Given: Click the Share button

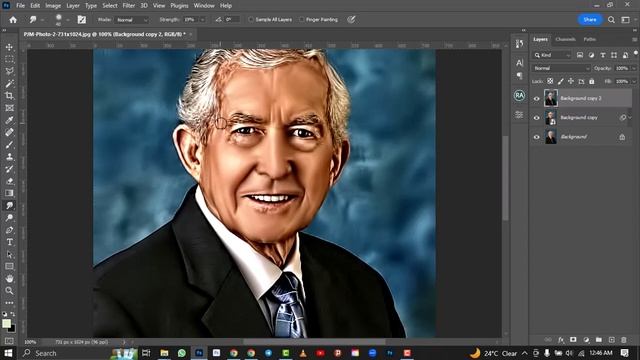Looking at the screenshot, I should click(589, 20).
